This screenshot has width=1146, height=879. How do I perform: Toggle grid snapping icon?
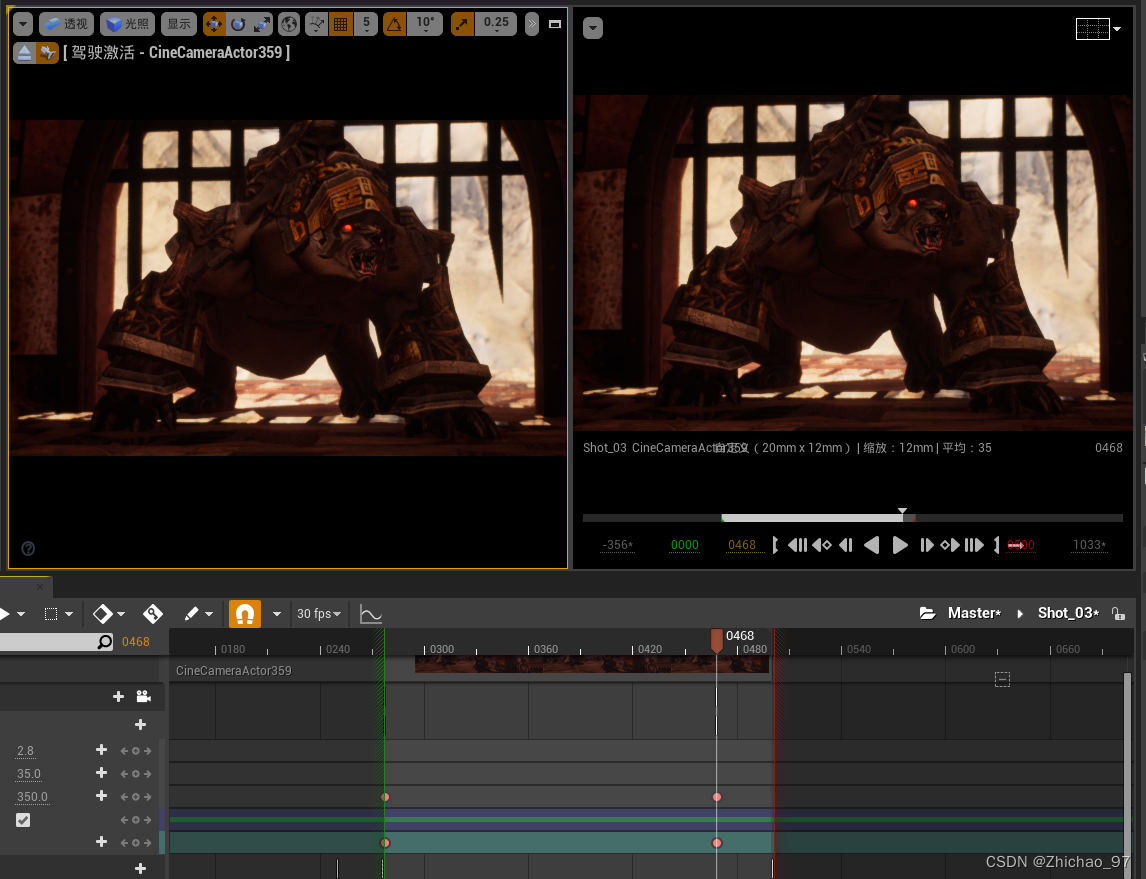tap(340, 24)
